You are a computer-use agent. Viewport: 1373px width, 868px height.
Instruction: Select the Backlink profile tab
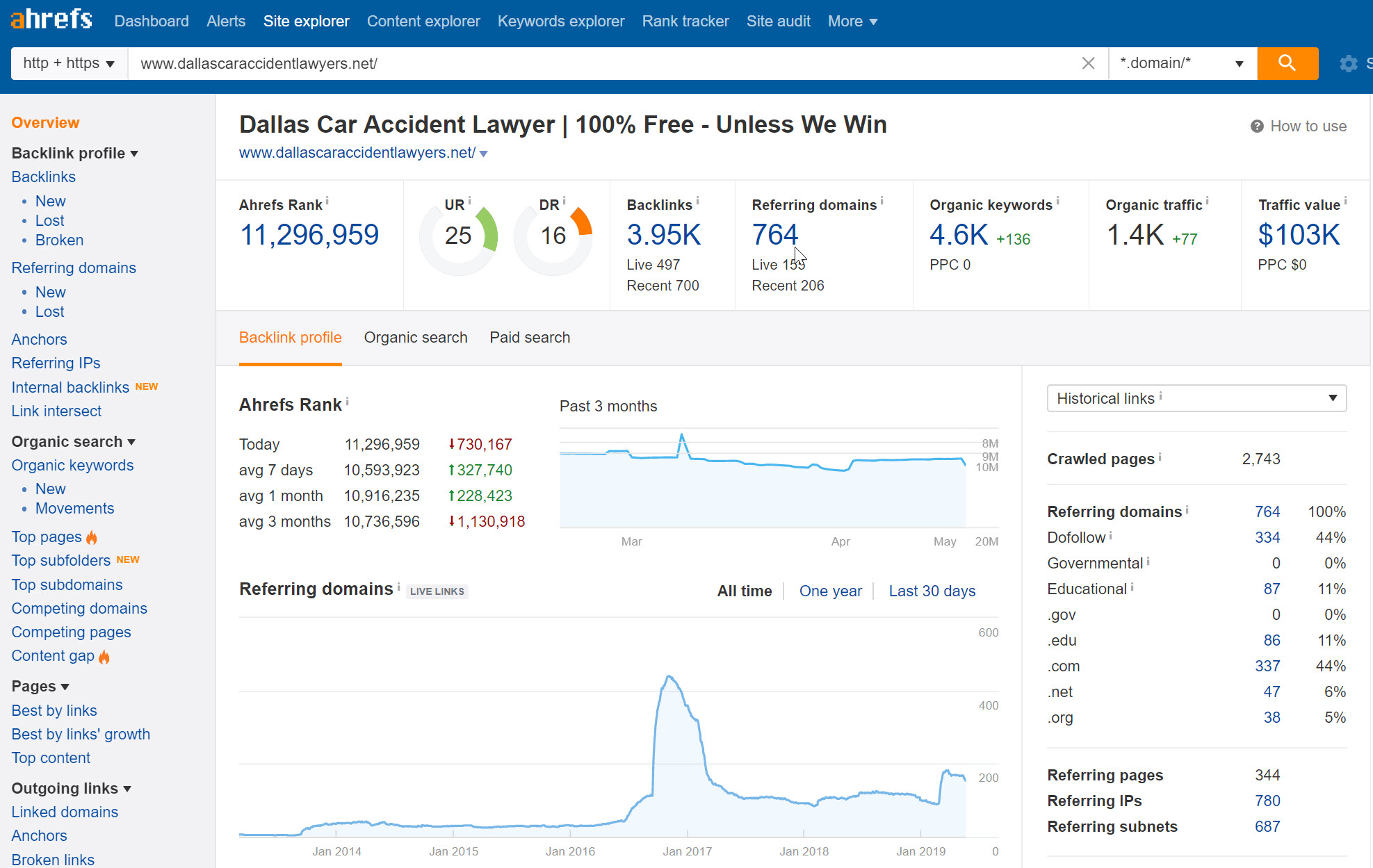[x=291, y=338]
